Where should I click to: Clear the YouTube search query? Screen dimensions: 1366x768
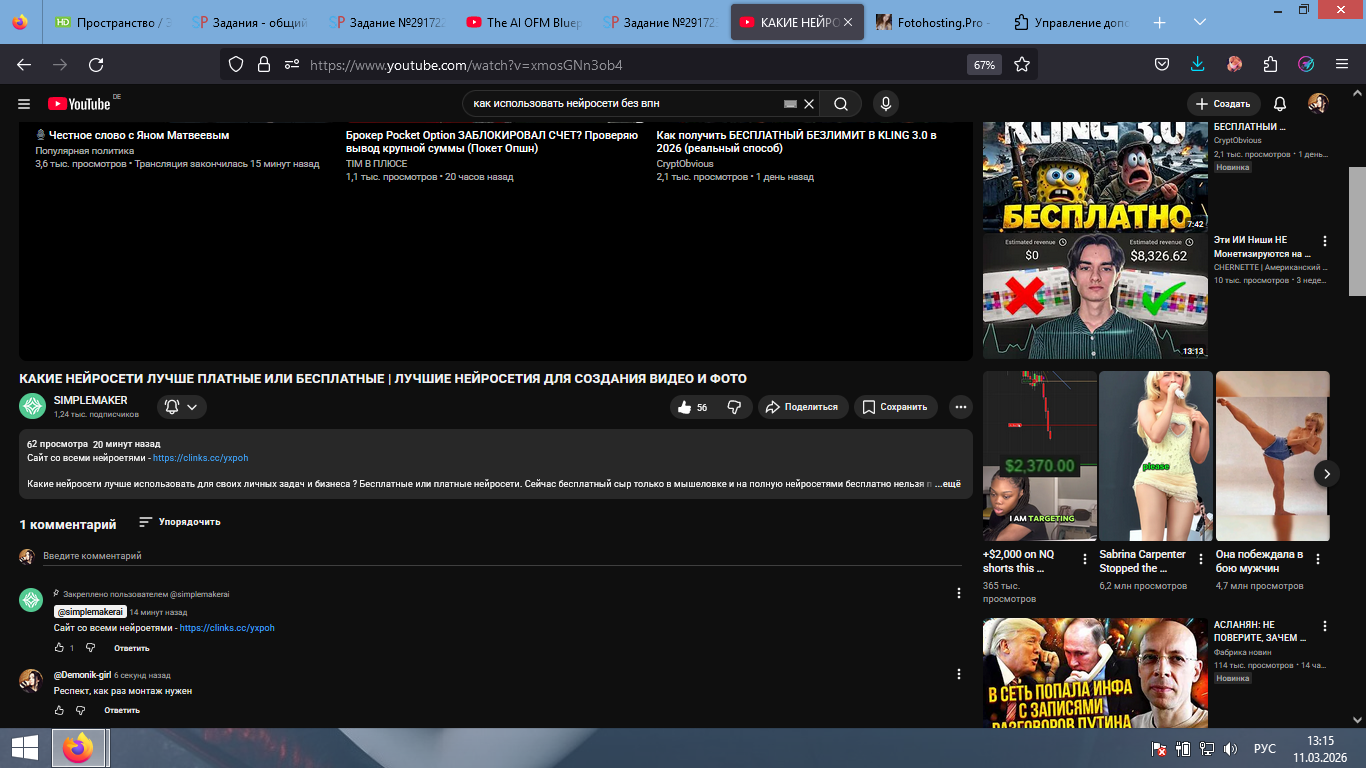click(810, 104)
